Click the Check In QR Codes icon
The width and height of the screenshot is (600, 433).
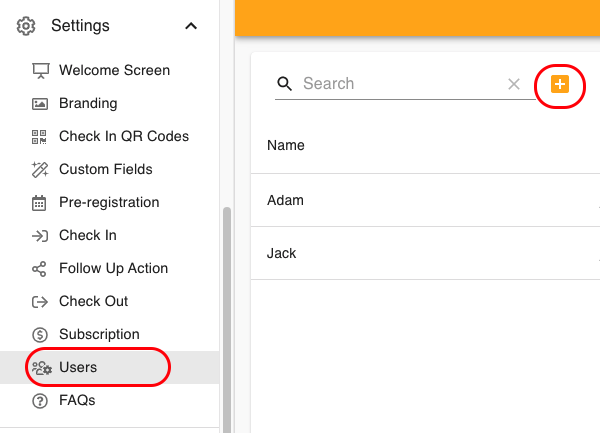(40, 137)
